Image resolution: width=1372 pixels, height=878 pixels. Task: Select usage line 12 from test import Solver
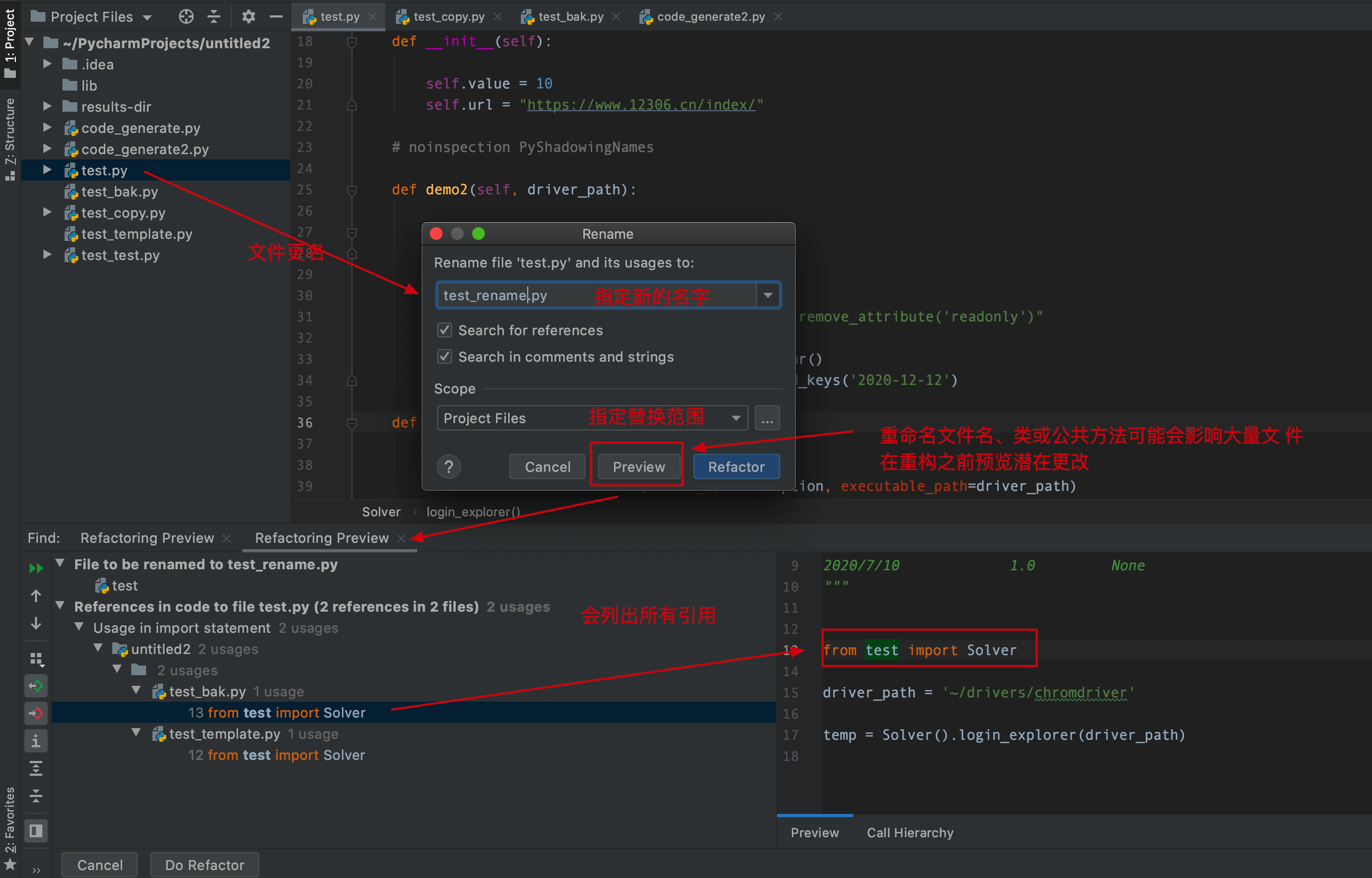click(x=276, y=755)
